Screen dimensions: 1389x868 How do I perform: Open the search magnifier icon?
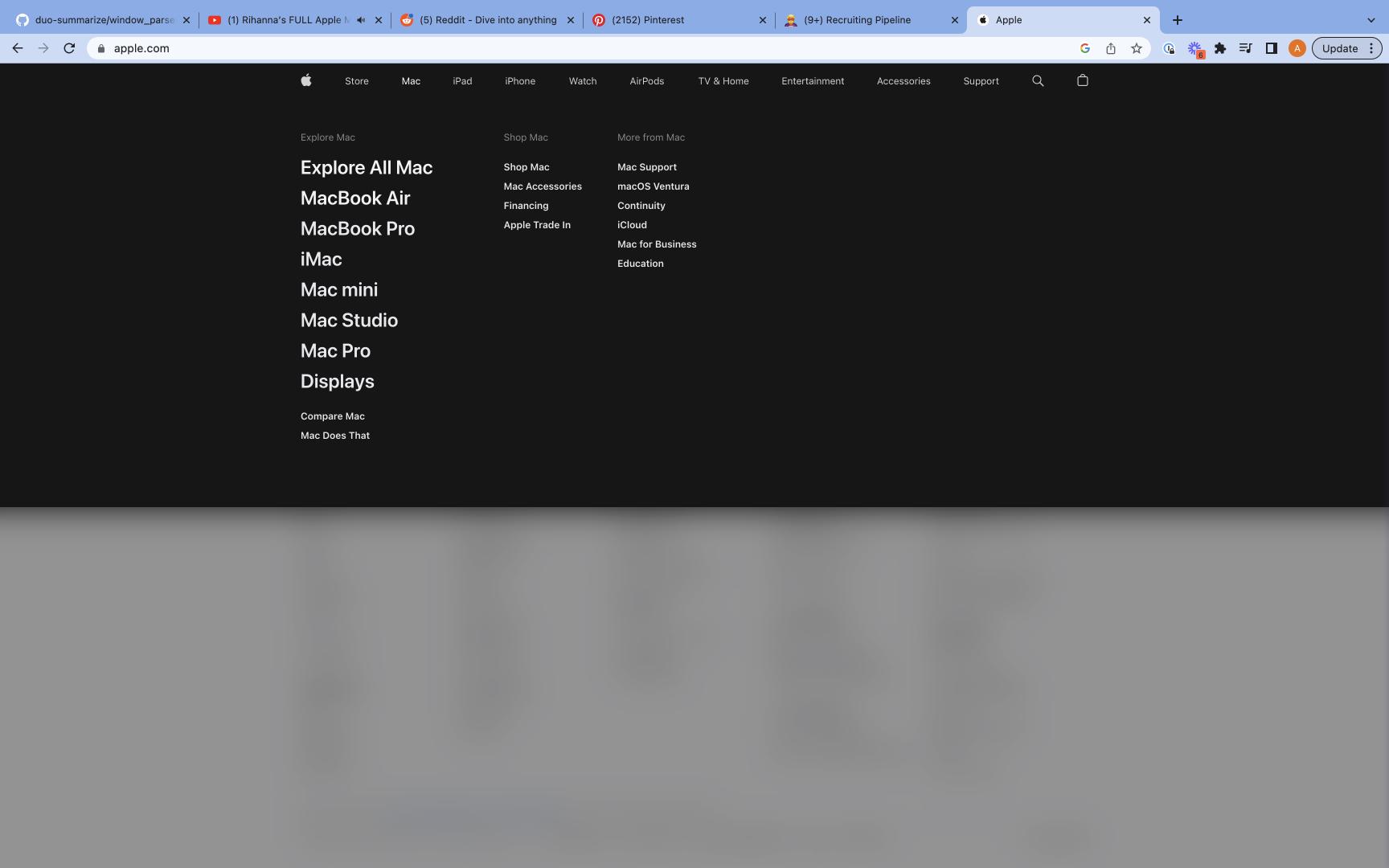(x=1038, y=80)
